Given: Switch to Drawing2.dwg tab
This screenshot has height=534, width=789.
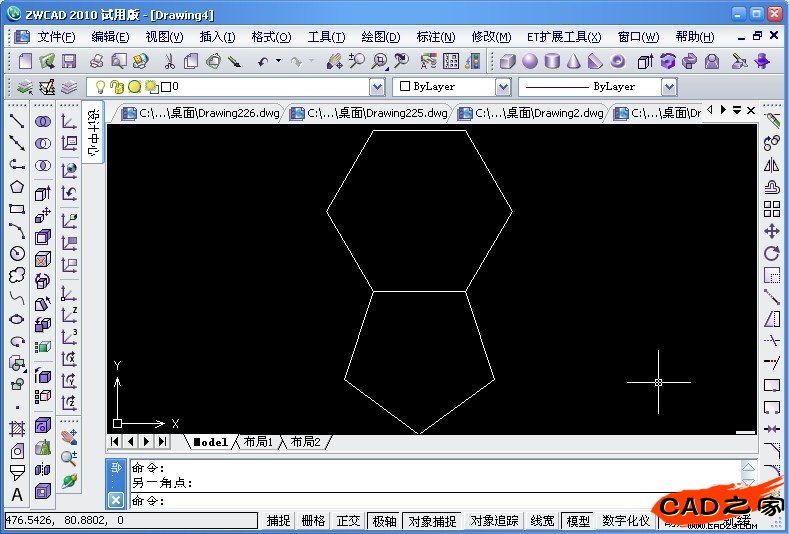Looking at the screenshot, I should coord(531,113).
